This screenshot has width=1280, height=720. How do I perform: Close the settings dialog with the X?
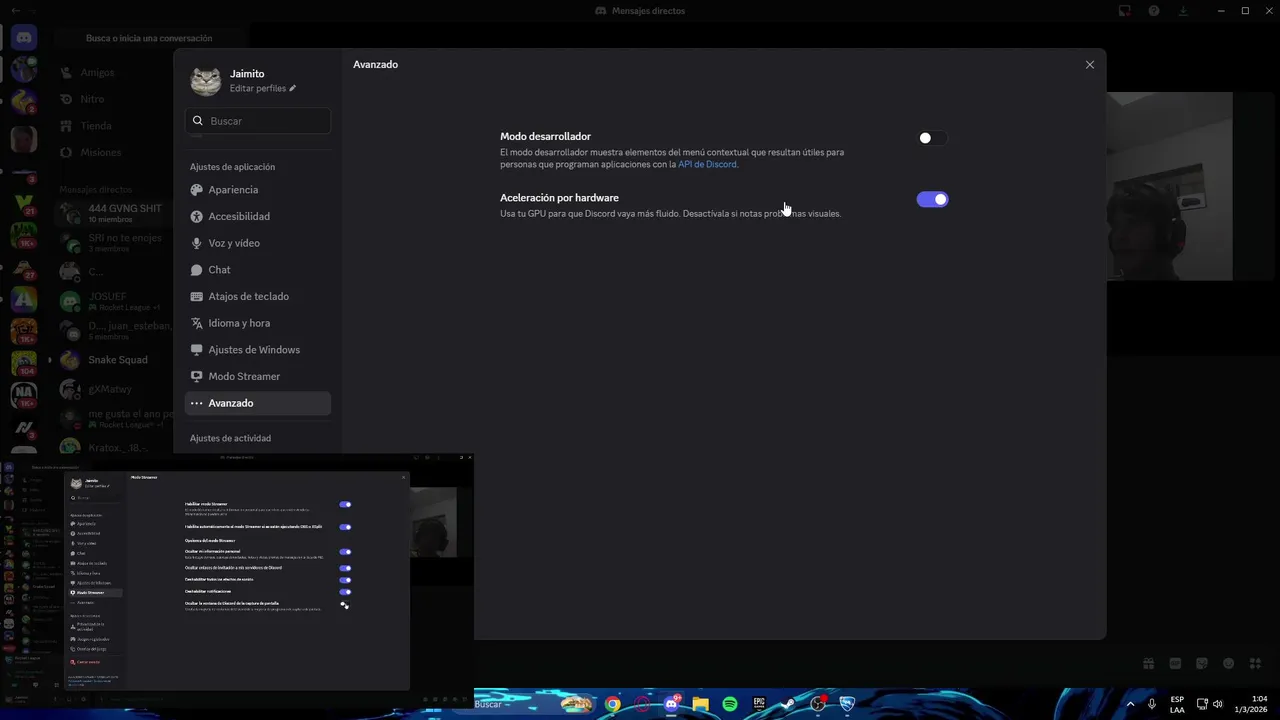[1090, 65]
